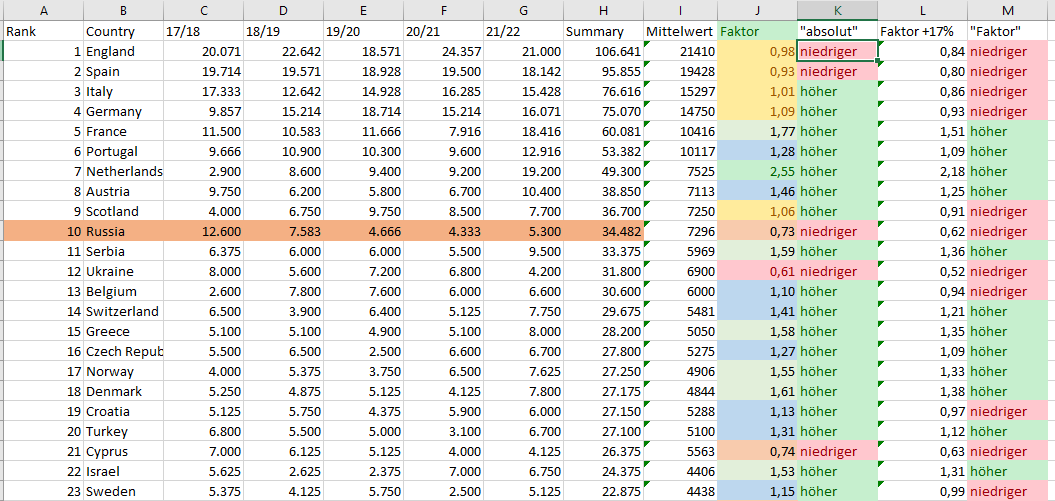Select column header A
Viewport: 1055px width, 501px height.
44,10
